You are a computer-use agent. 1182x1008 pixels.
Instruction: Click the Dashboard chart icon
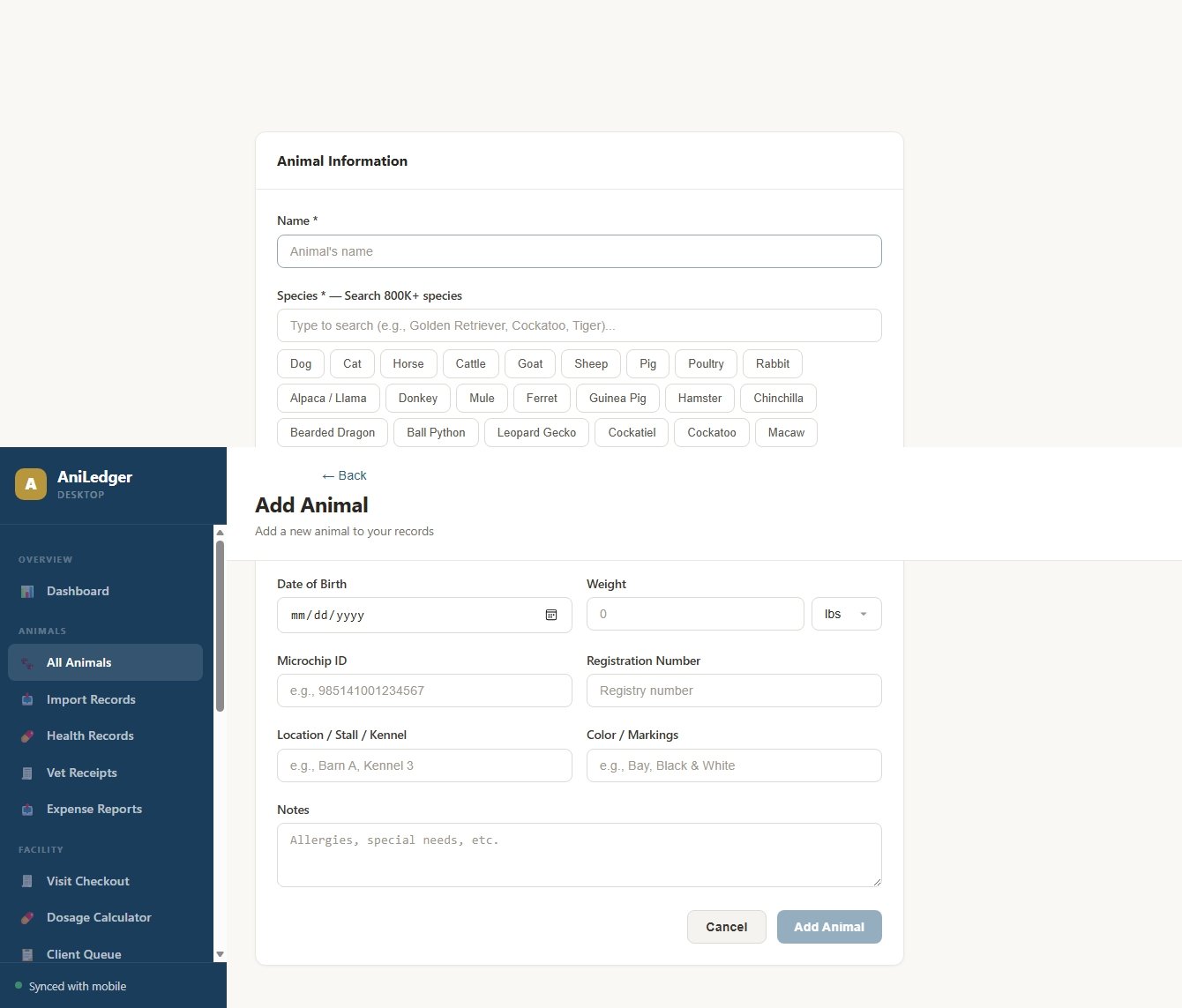pyautogui.click(x=27, y=592)
